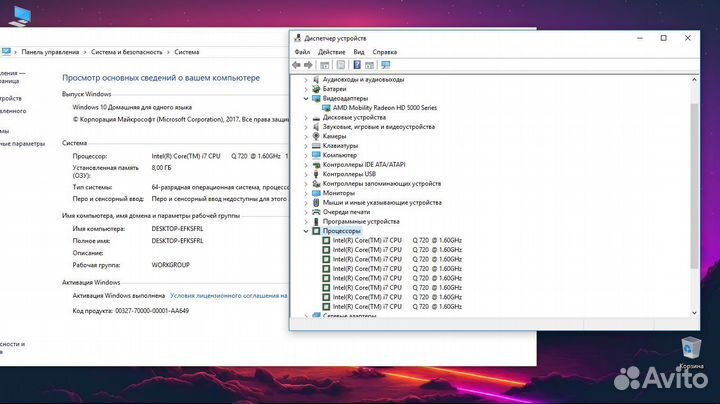Expand the Очереди печати node
This screenshot has height=404, width=720.
pyautogui.click(x=306, y=212)
